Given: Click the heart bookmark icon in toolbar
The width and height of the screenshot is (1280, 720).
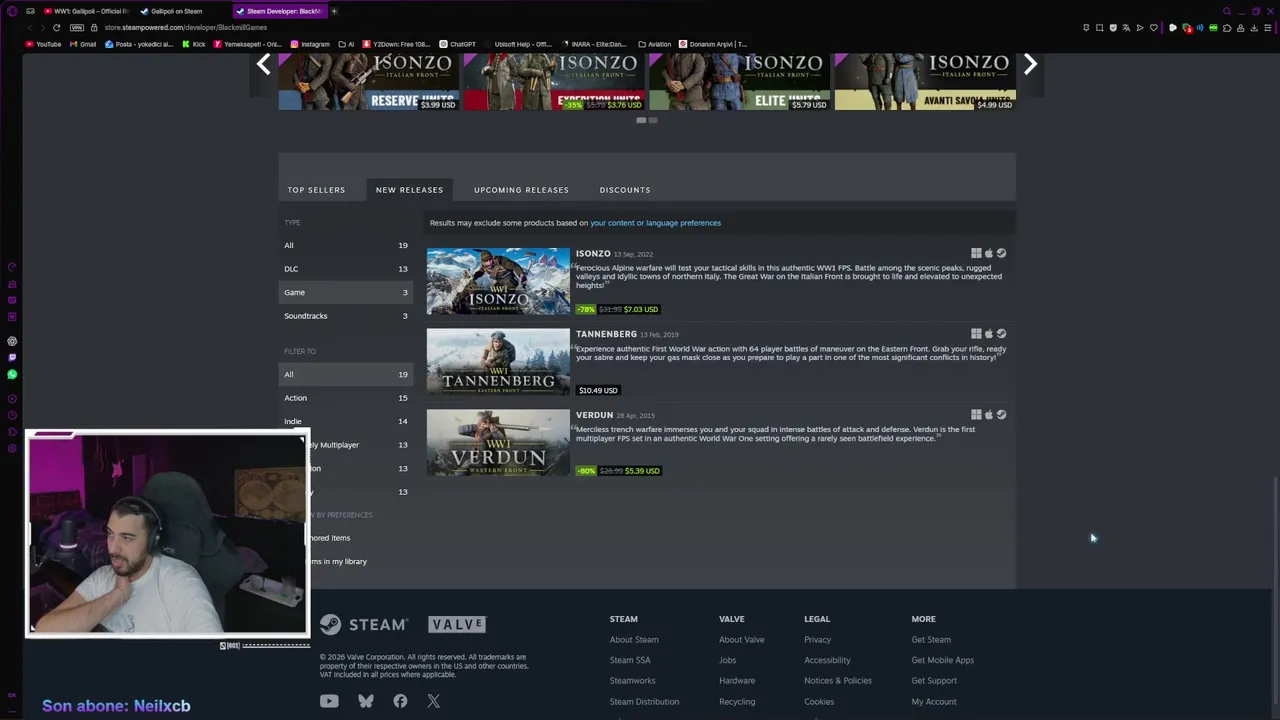Looking at the screenshot, I should pyautogui.click(x=1153, y=28).
